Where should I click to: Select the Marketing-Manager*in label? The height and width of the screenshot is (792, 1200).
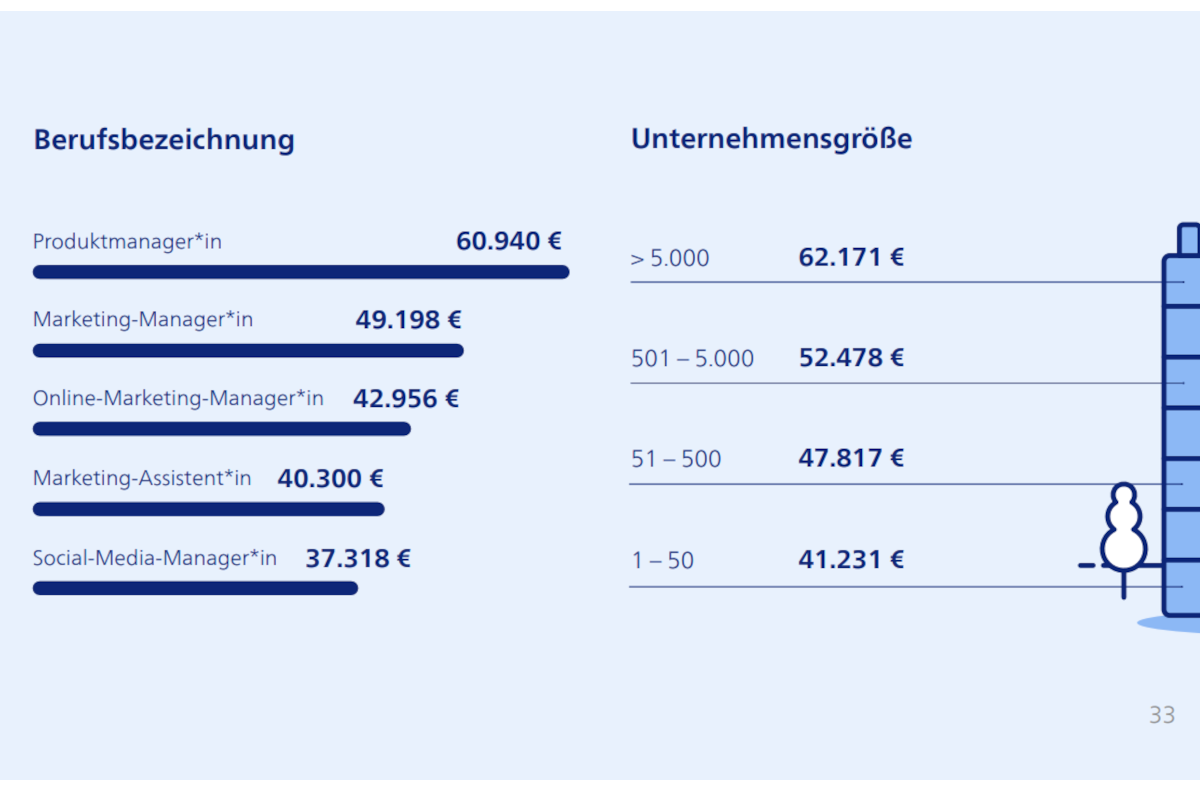tap(143, 320)
